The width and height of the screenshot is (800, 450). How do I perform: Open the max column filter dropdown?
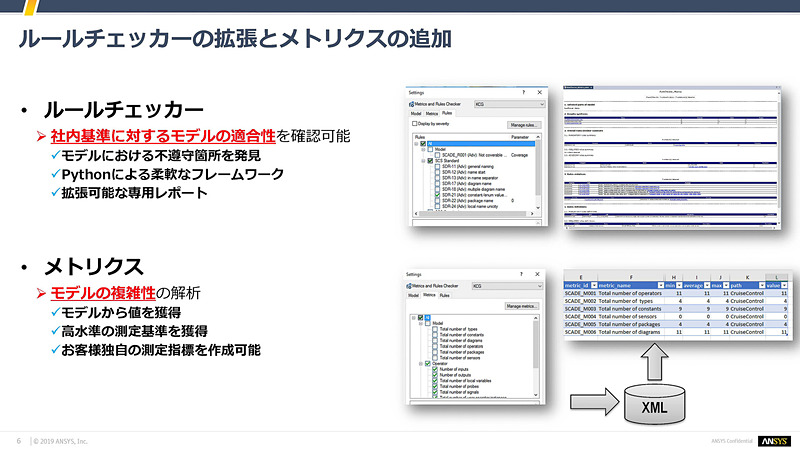point(726,285)
